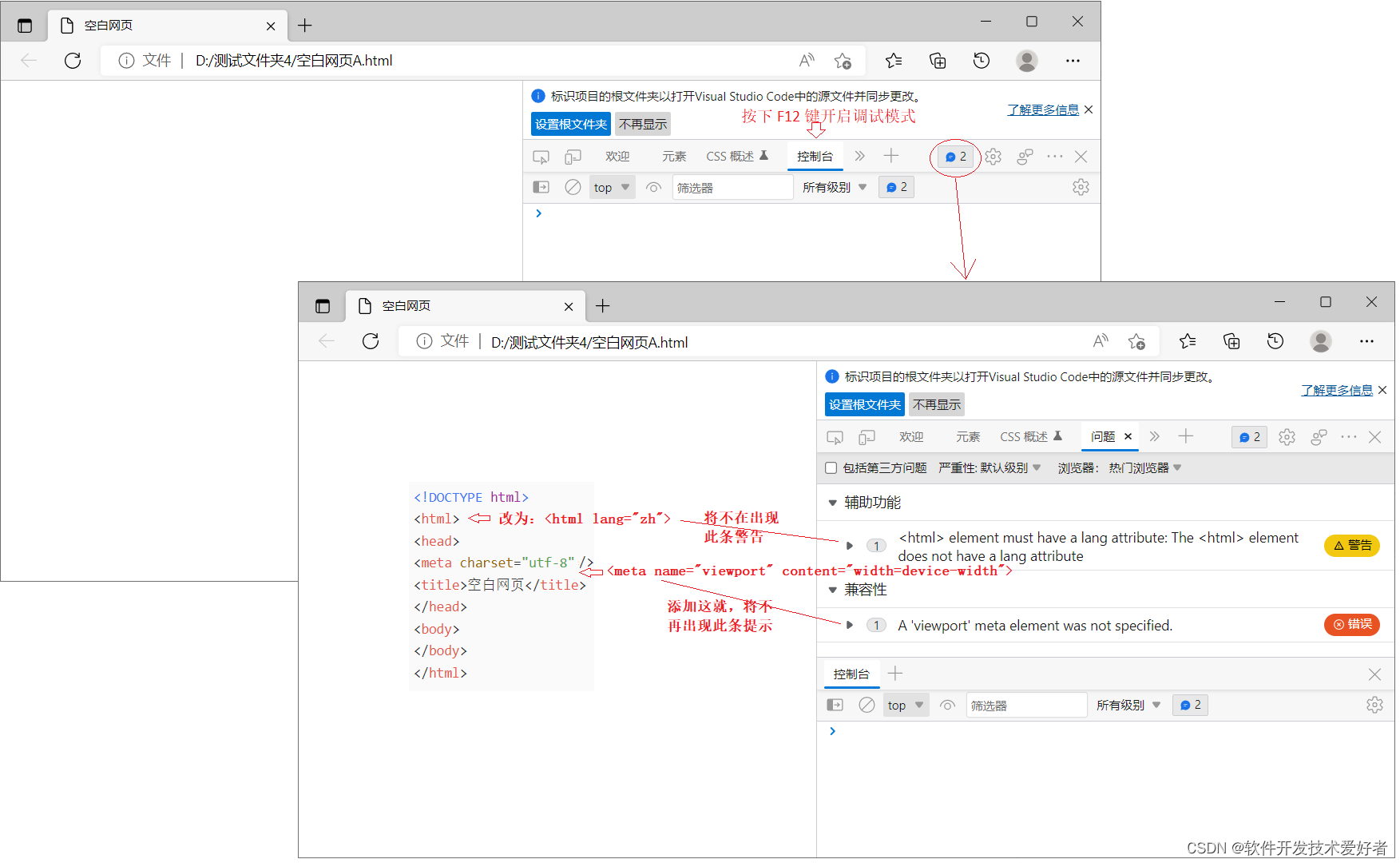
Task: Open profile avatar in front window
Action: click(1321, 341)
